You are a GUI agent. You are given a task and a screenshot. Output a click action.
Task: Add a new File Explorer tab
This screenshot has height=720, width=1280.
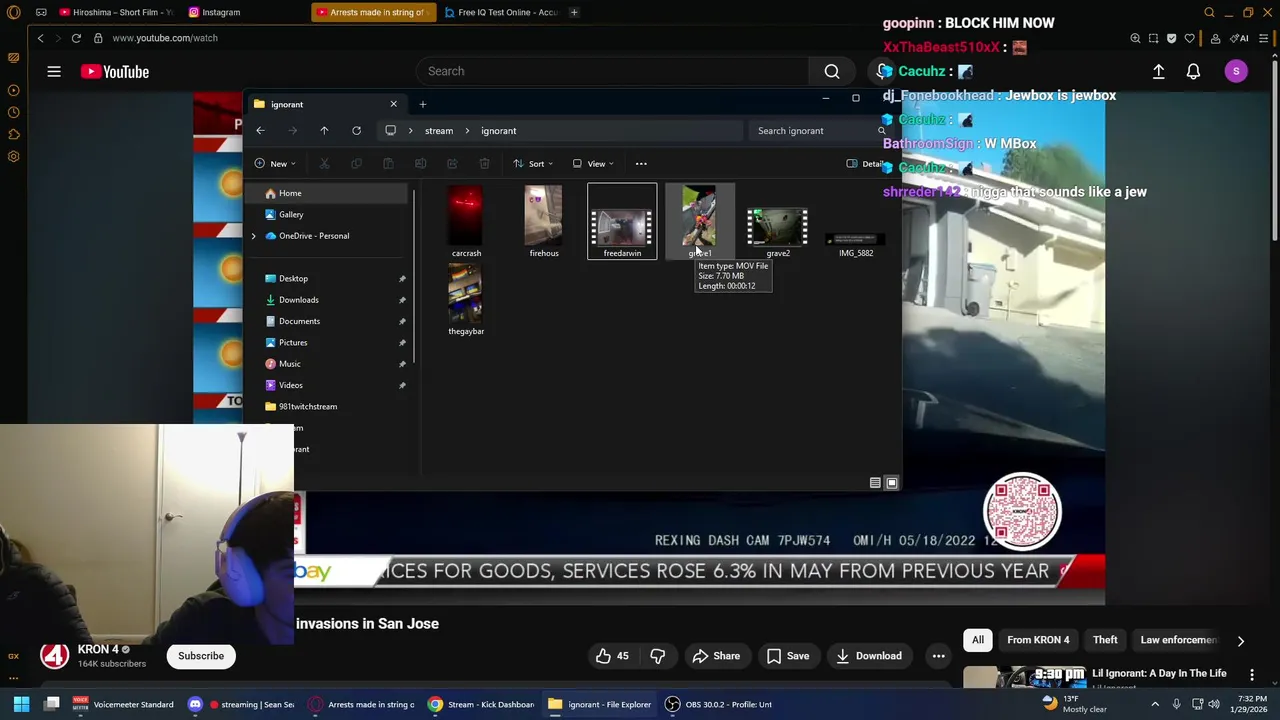tap(422, 104)
